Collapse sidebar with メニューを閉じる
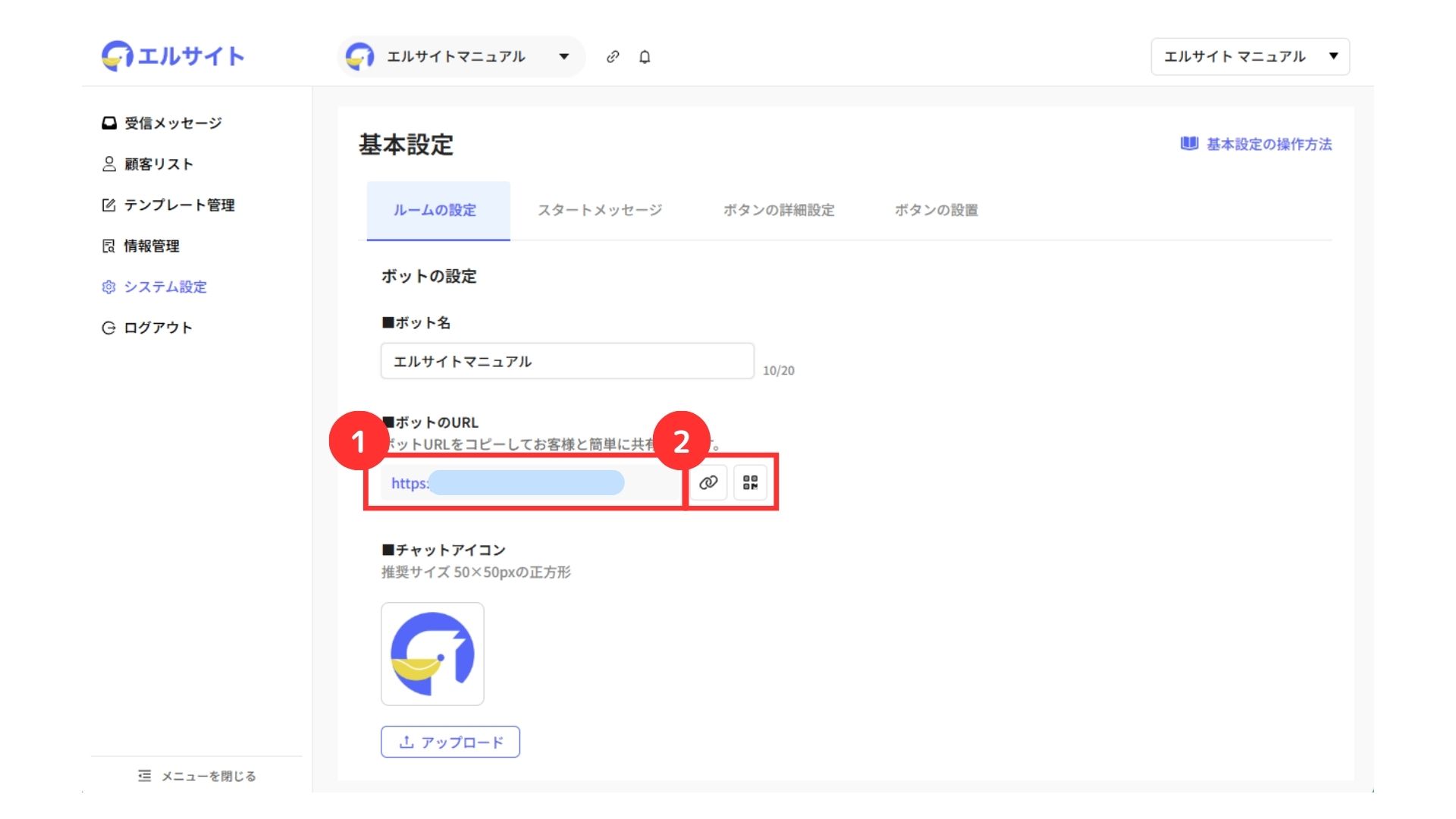 tap(197, 776)
